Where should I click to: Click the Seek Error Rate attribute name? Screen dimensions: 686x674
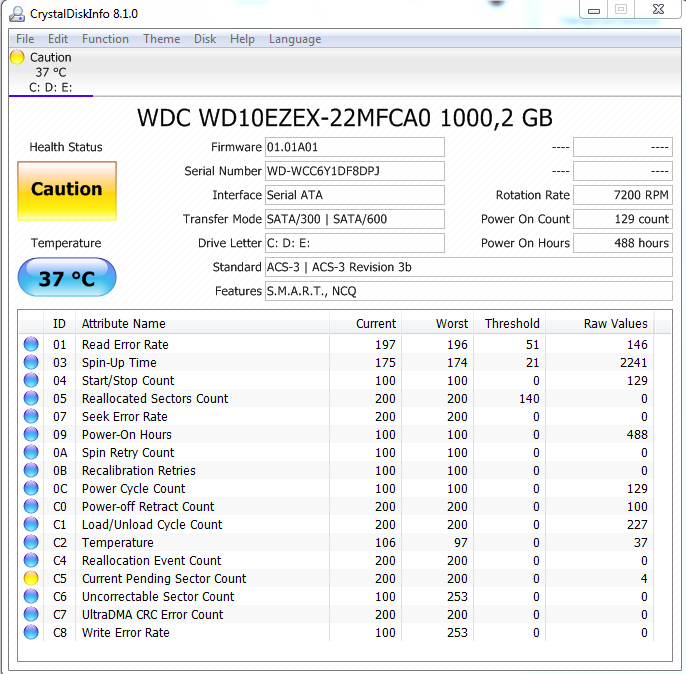click(x=125, y=416)
